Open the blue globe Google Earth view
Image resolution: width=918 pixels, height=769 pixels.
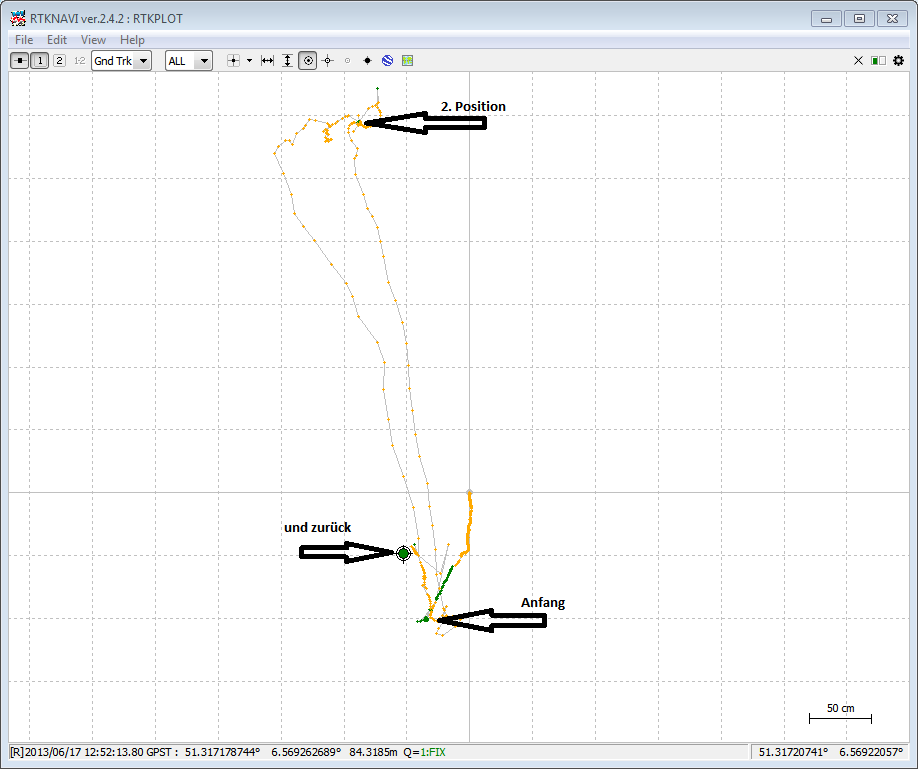point(387,61)
